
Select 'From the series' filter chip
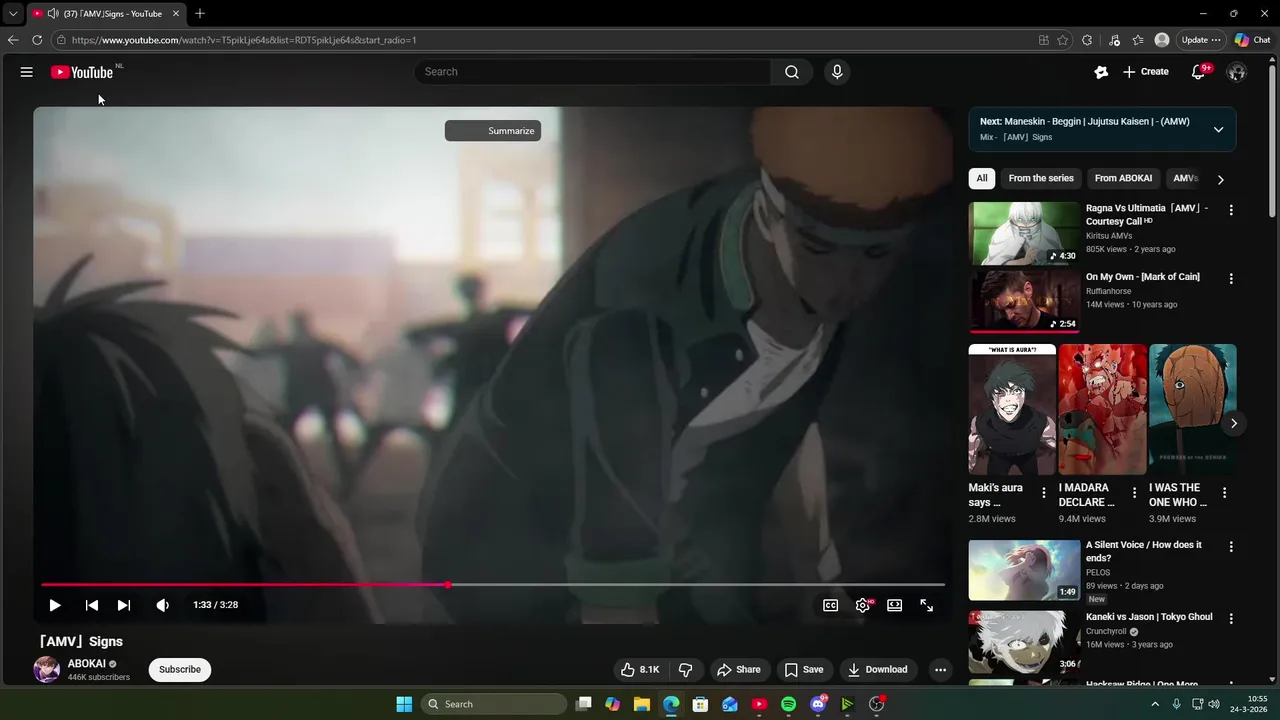coord(1041,178)
